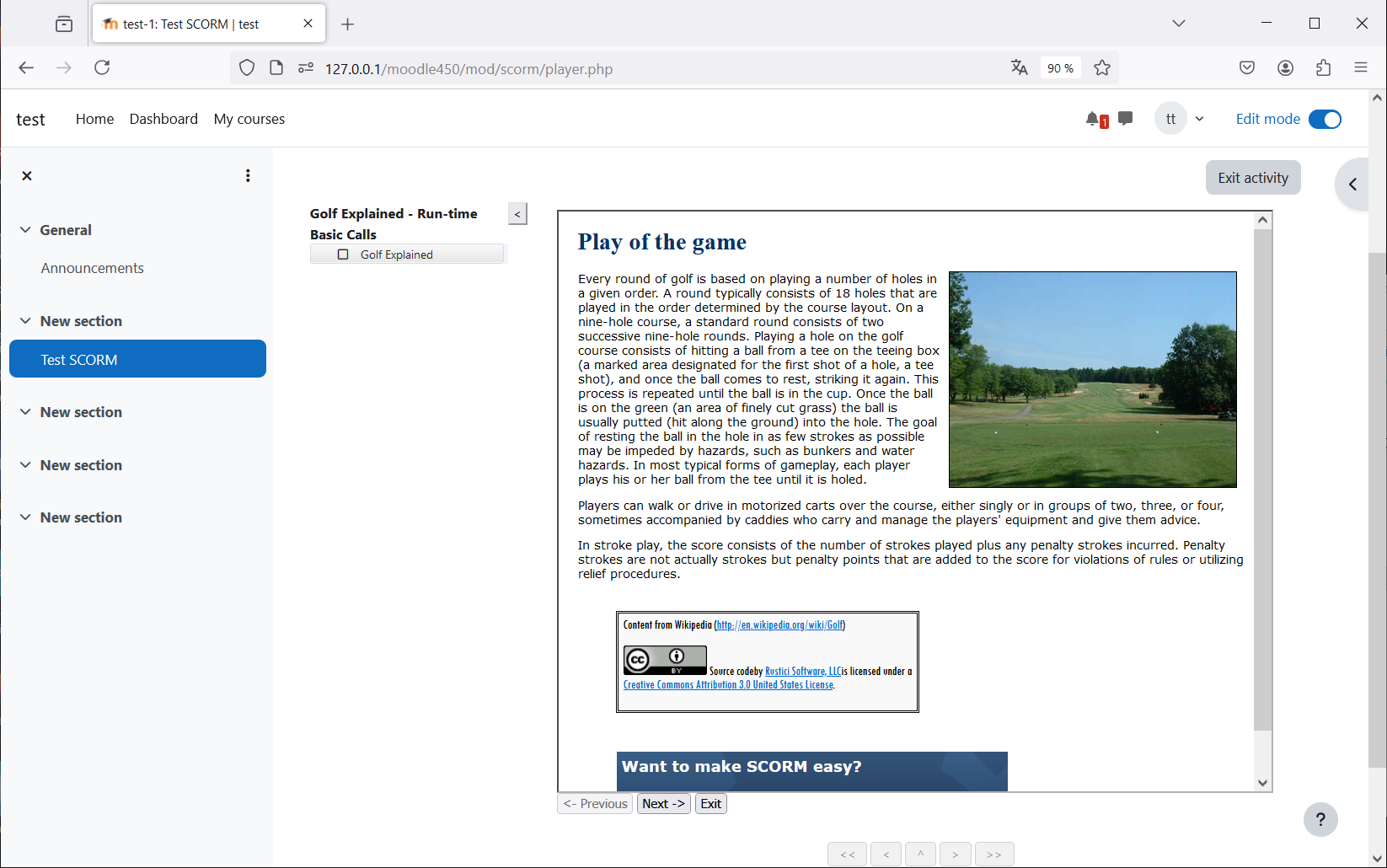Expand the last New section chevron
This screenshot has height=868, width=1387.
(x=25, y=517)
